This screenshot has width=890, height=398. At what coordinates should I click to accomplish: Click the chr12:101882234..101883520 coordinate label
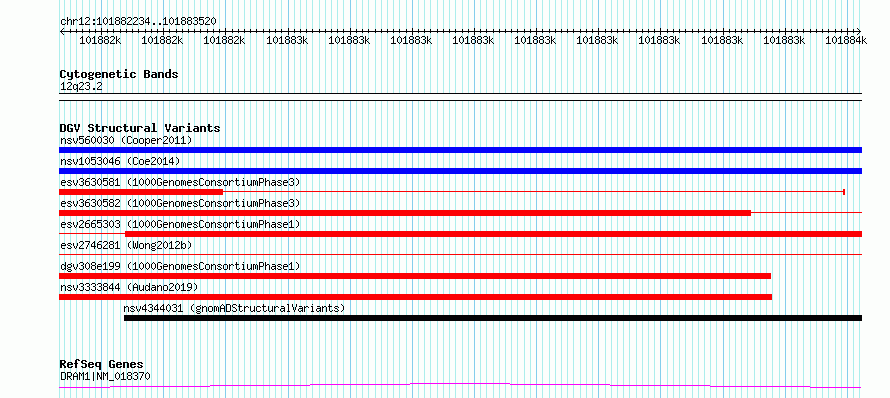pyautogui.click(x=138, y=22)
